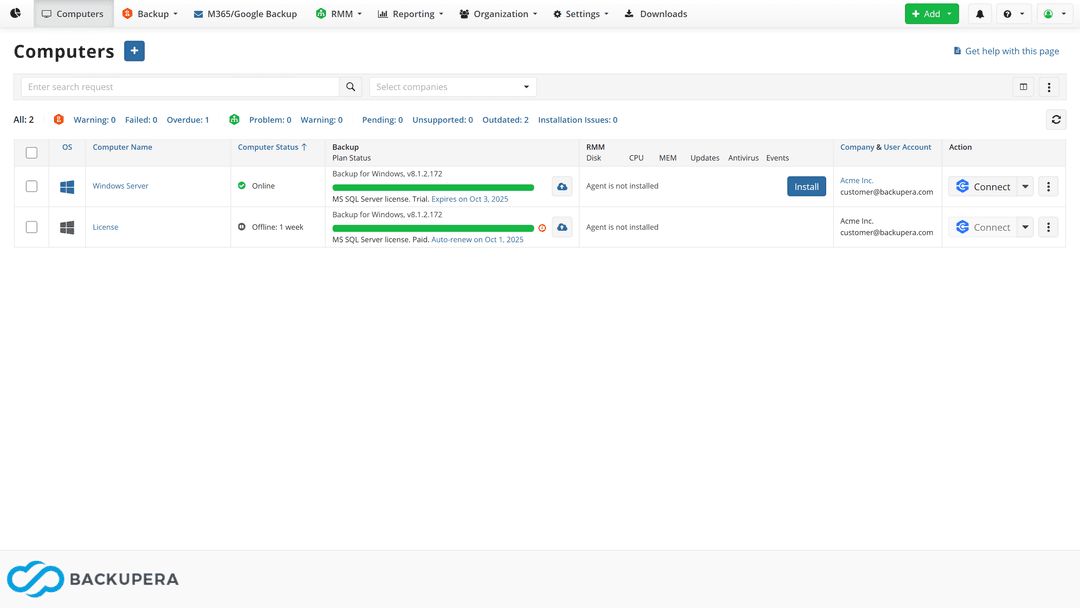Expand the Connect dropdown arrow for Windows Server
The width and height of the screenshot is (1080, 608).
[x=1025, y=187]
